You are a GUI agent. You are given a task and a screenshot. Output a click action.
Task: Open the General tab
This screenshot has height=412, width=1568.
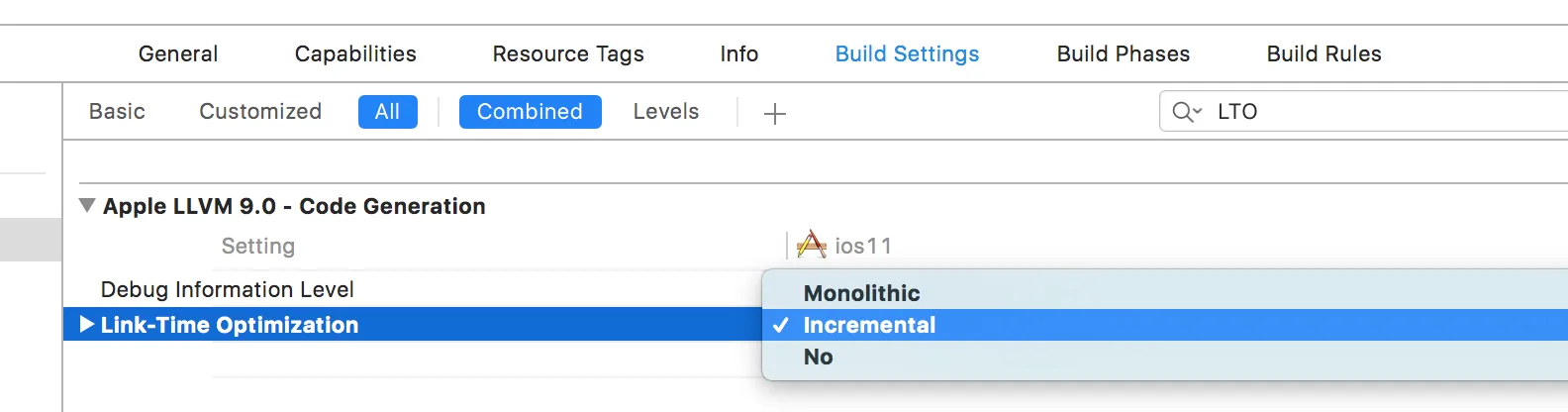coord(178,54)
